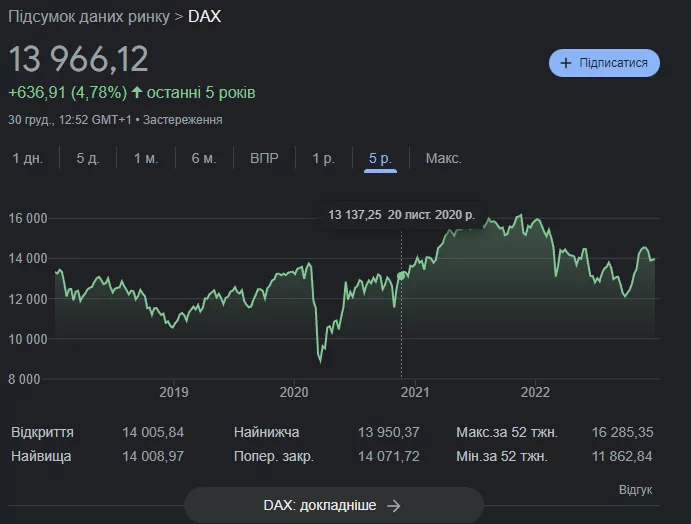Click the 8 000 y-axis label

pos(24,379)
